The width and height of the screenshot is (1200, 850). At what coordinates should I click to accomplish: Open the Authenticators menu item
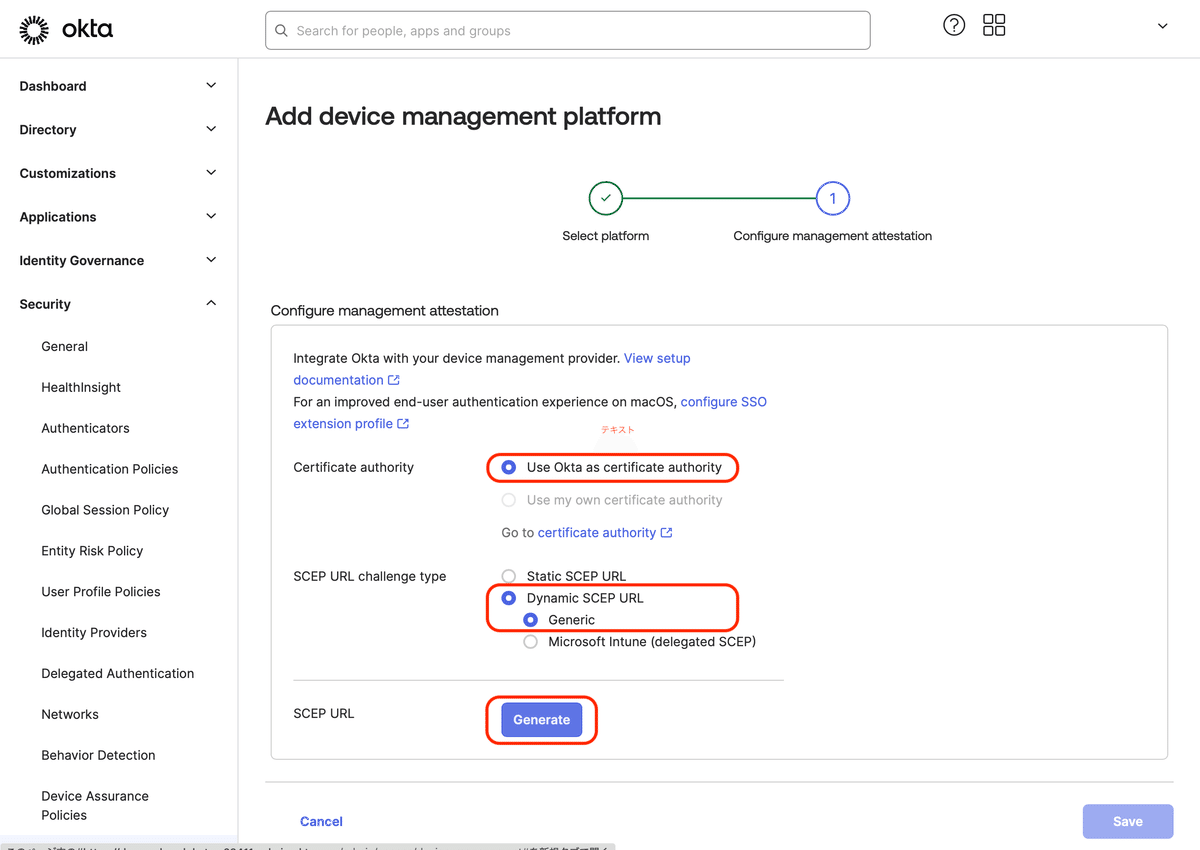[85, 428]
